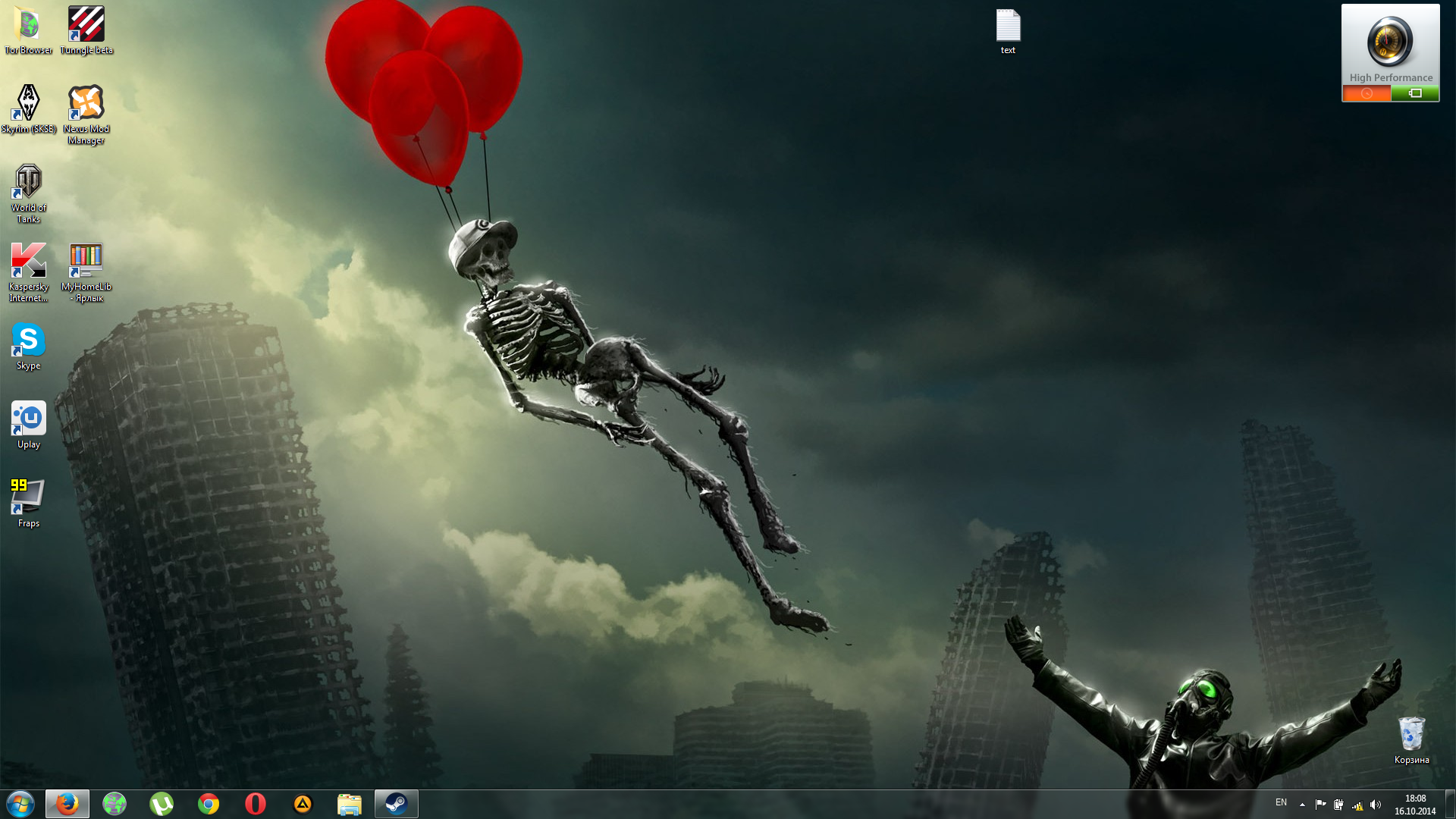
Task: Select the Skyrim (SKSE) shortcut
Action: (28, 108)
